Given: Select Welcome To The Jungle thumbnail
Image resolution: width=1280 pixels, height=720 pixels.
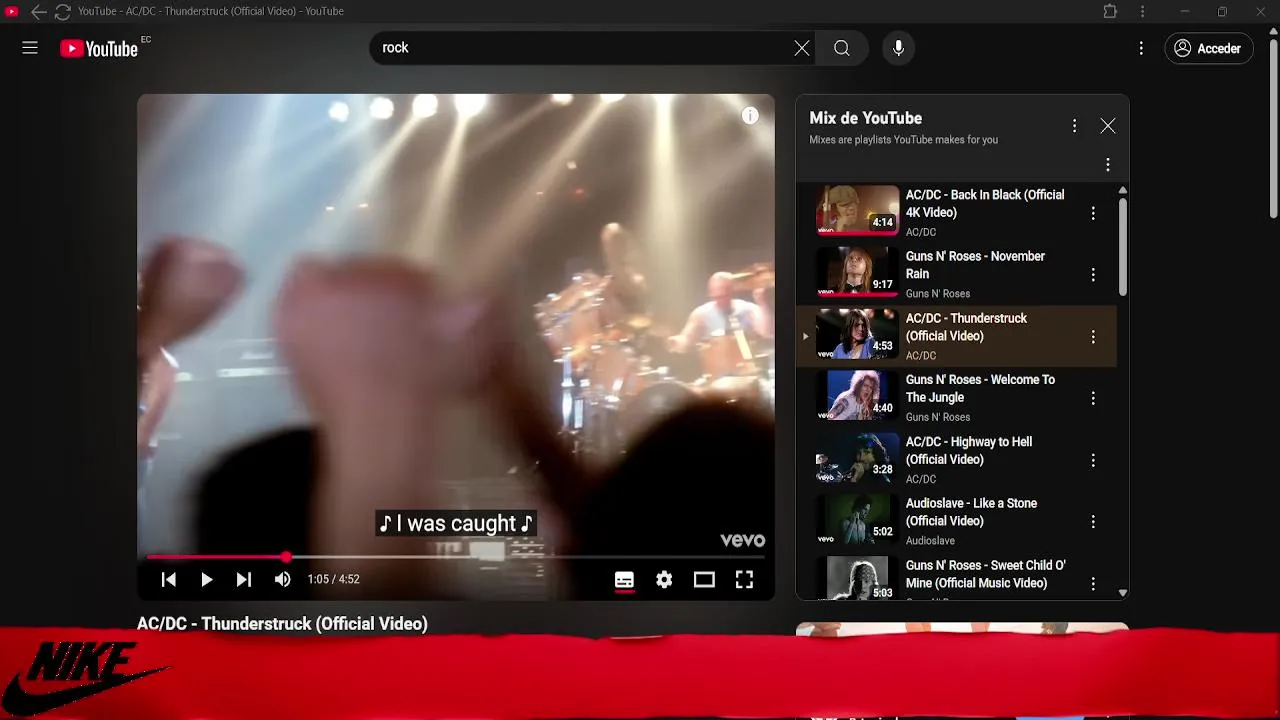Looking at the screenshot, I should (857, 395).
